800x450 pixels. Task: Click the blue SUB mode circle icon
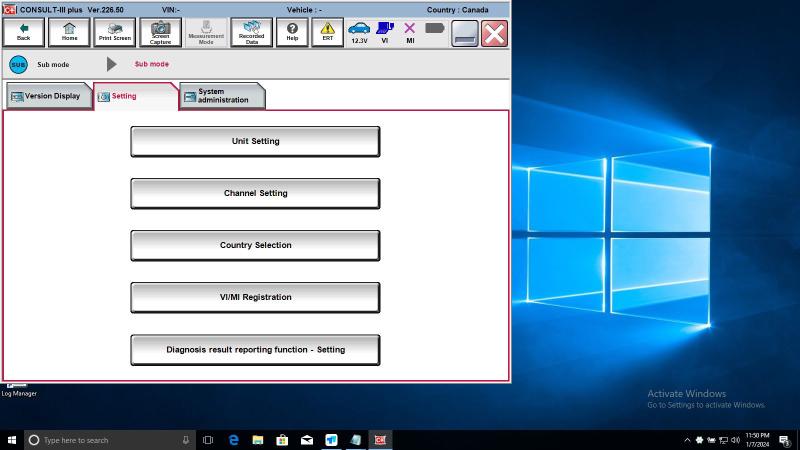coord(18,65)
